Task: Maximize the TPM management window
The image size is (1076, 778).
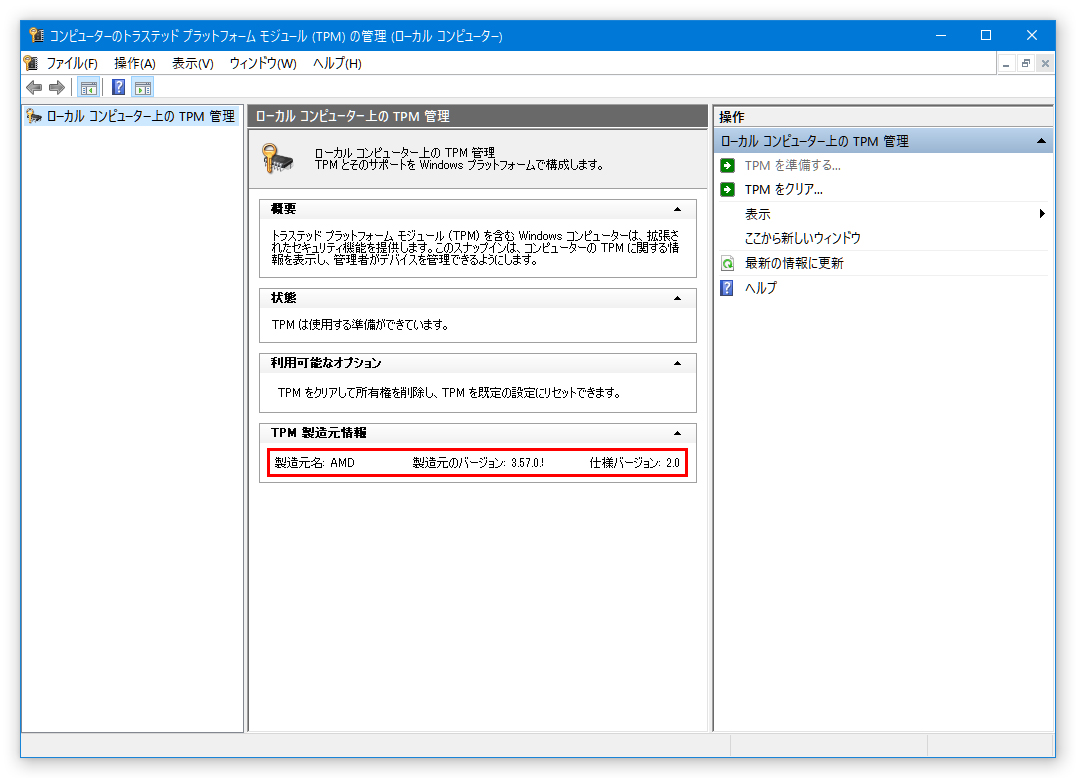Action: coord(985,35)
